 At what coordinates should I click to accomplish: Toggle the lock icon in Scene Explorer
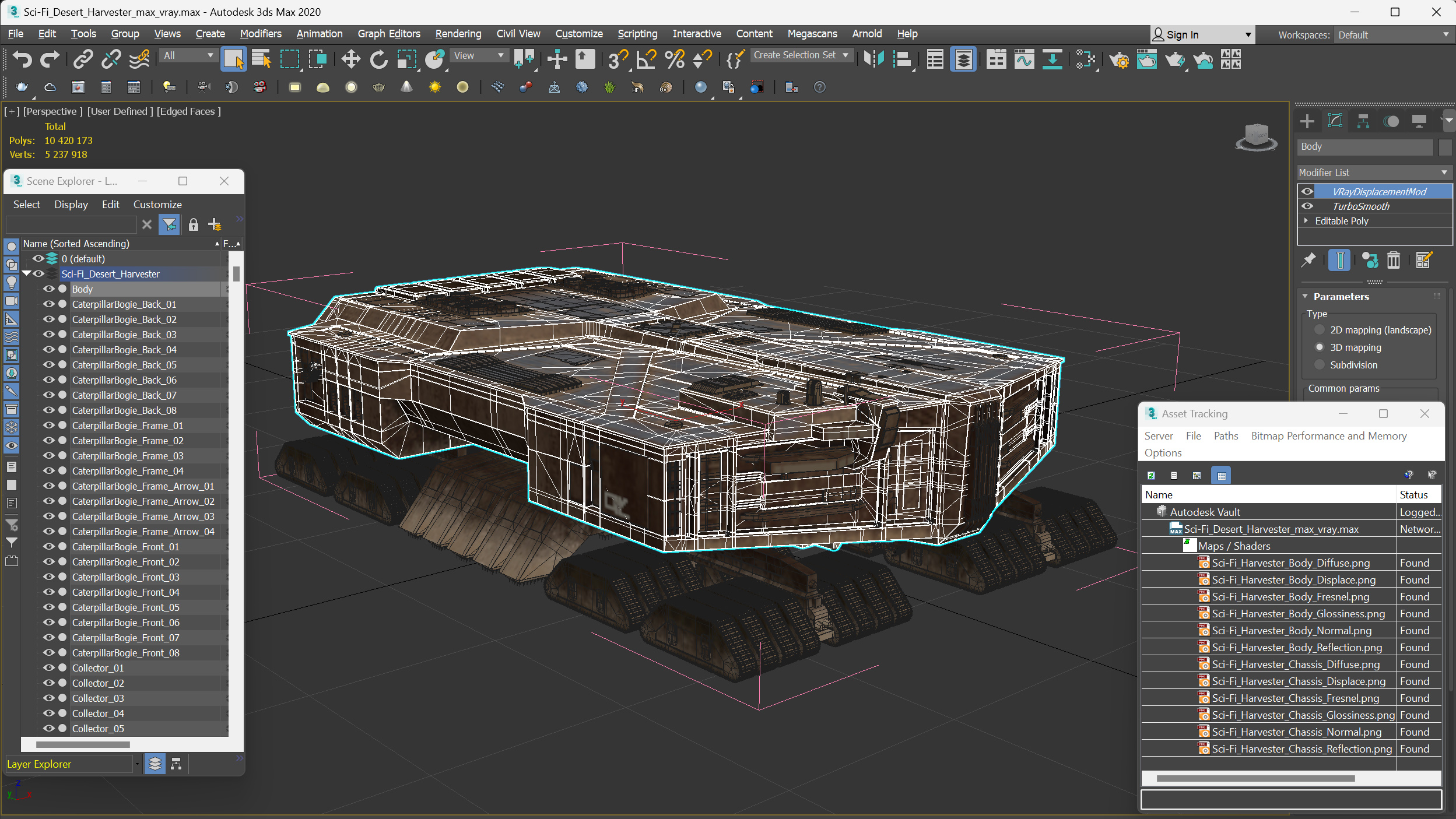[x=194, y=224]
